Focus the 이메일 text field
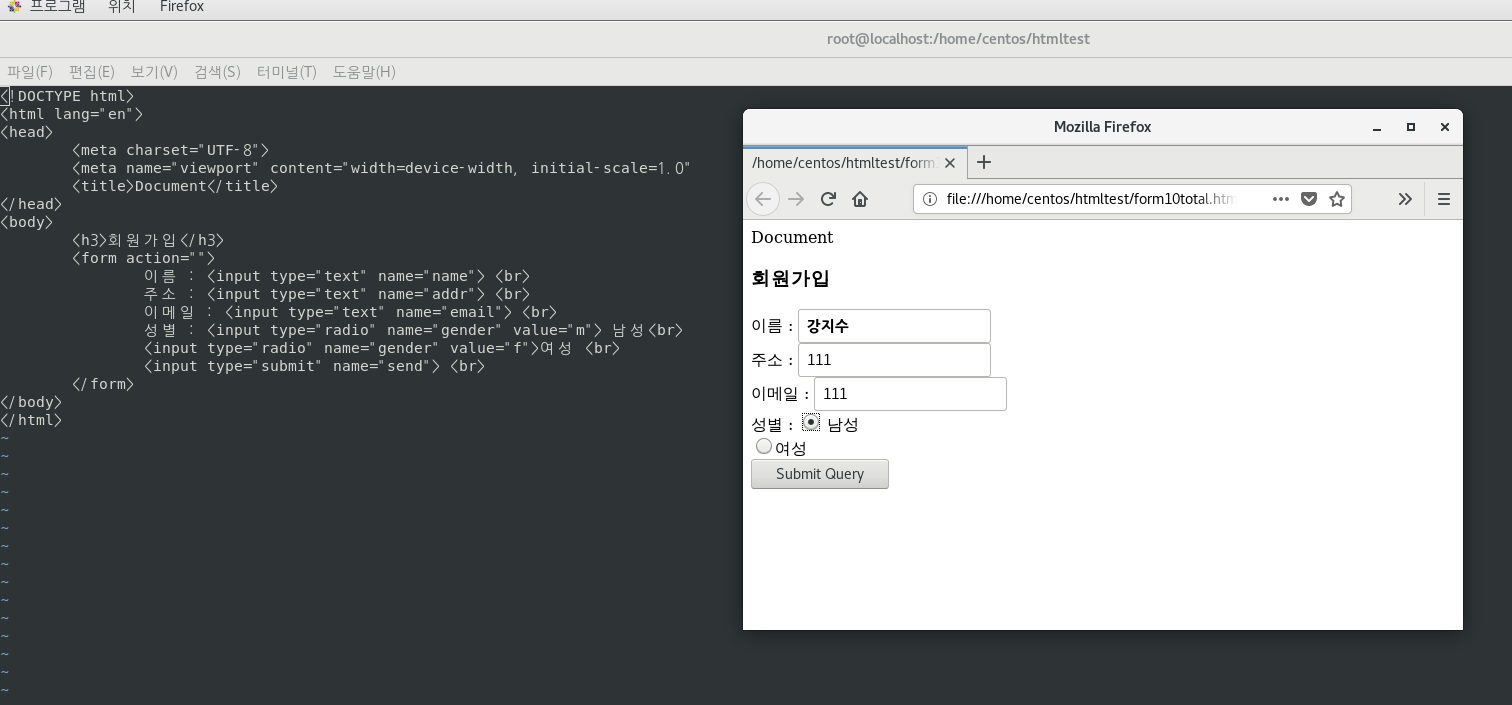1512x705 pixels. click(910, 394)
